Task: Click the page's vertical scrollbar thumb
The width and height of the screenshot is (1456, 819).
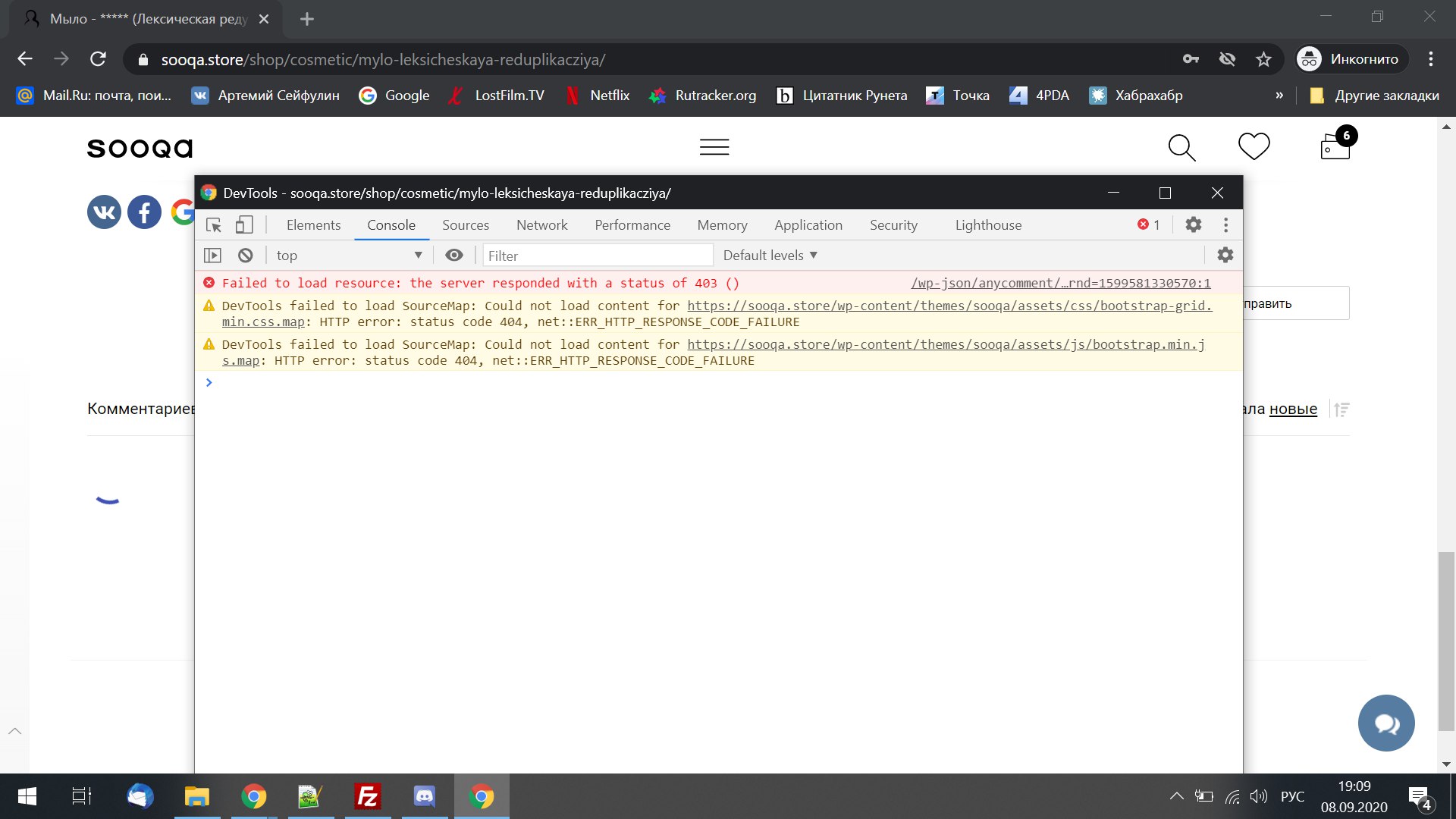Action: point(1446,641)
